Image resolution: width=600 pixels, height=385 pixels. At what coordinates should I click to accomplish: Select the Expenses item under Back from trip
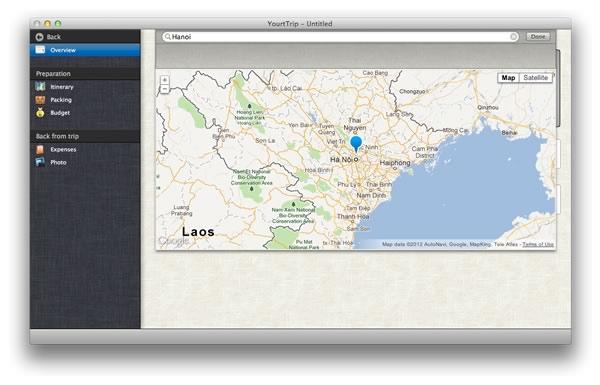coord(85,149)
